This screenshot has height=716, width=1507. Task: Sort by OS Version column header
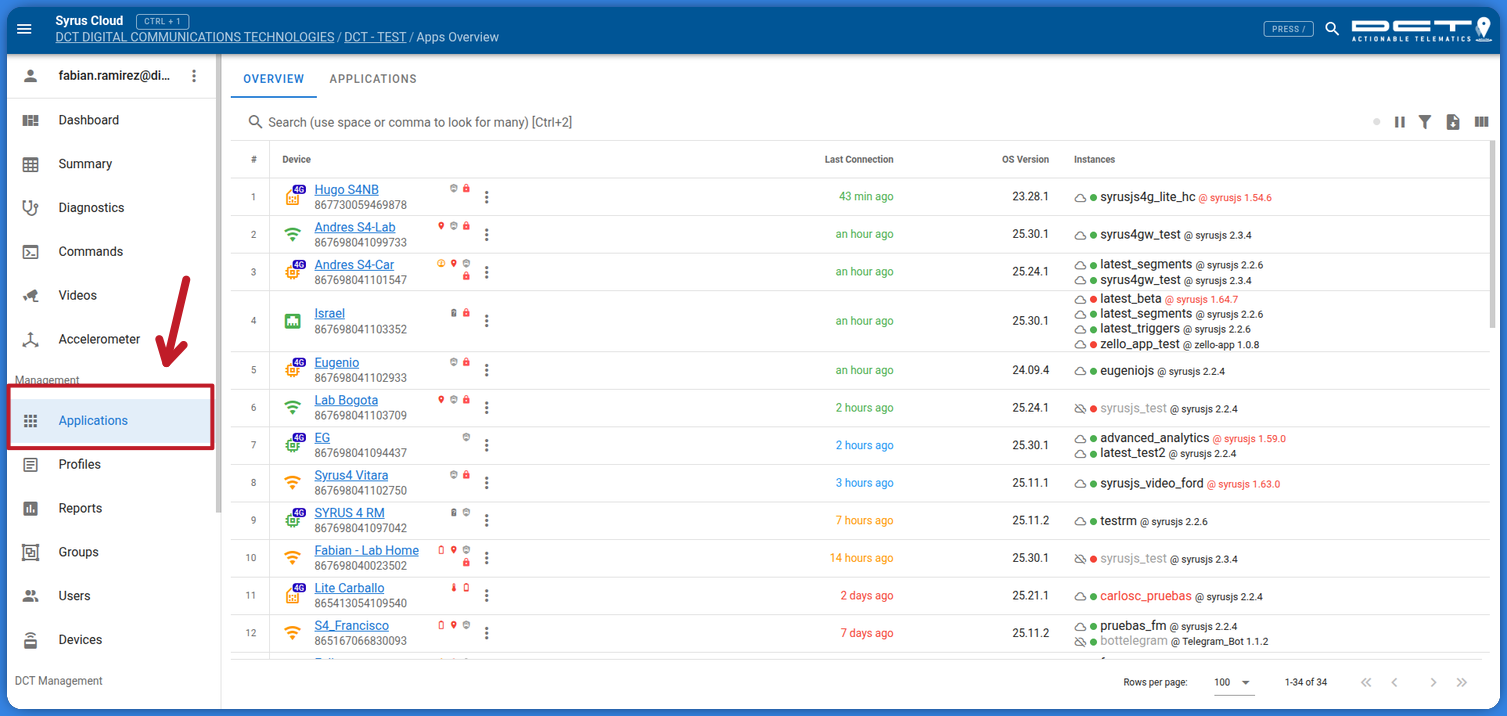[x=1026, y=160]
